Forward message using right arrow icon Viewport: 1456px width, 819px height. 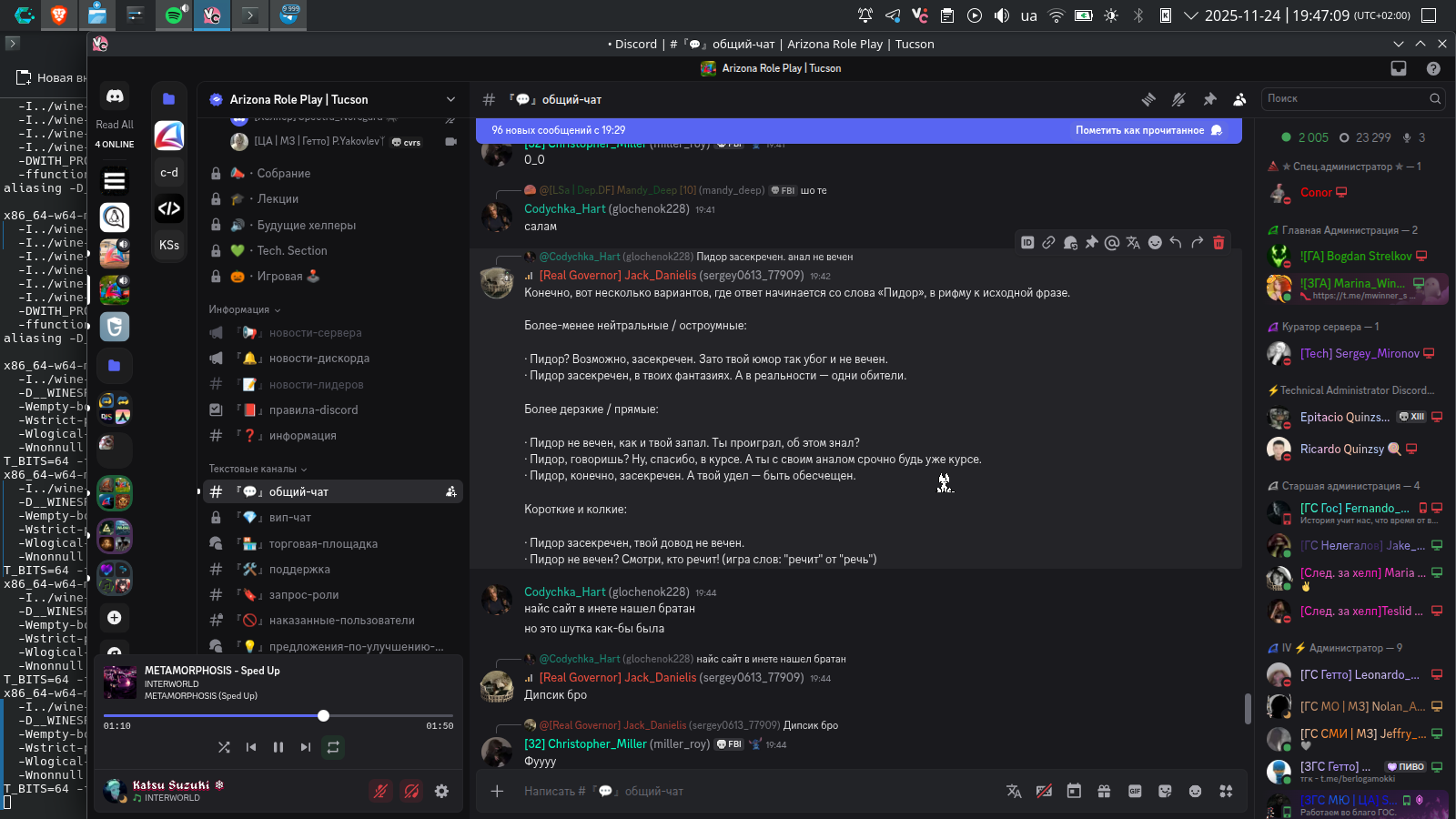click(1198, 242)
